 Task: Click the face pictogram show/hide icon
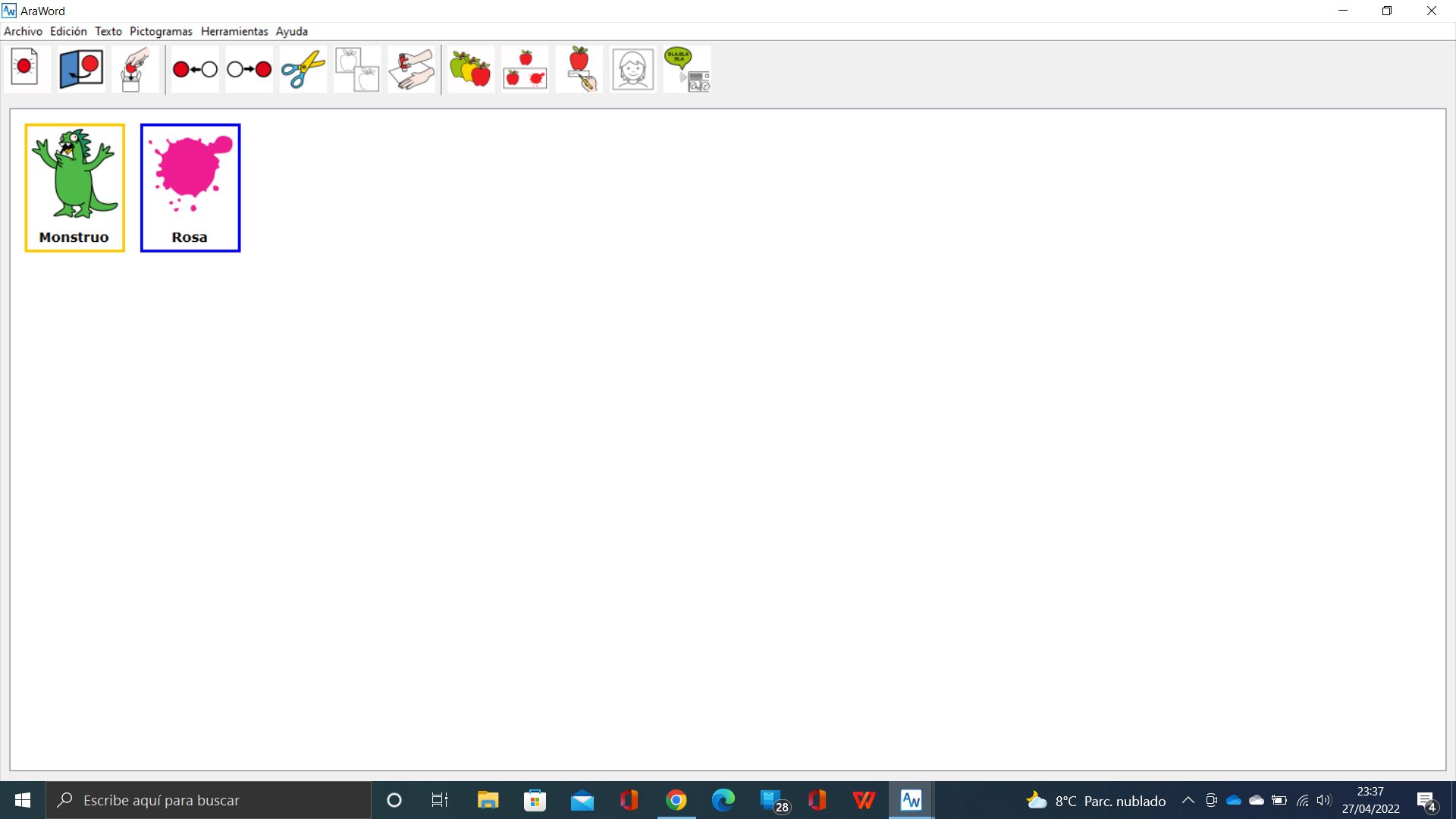click(x=632, y=69)
